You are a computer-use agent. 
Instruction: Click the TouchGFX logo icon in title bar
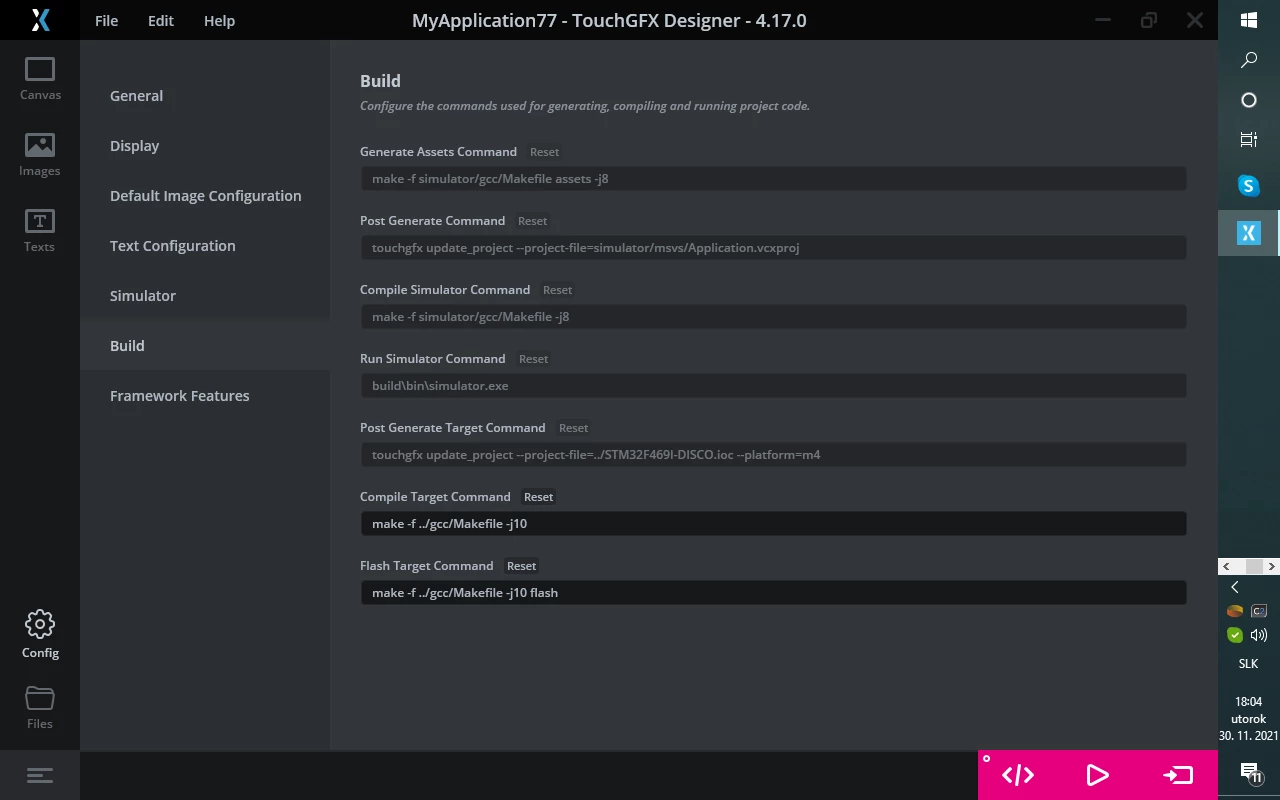point(40,20)
